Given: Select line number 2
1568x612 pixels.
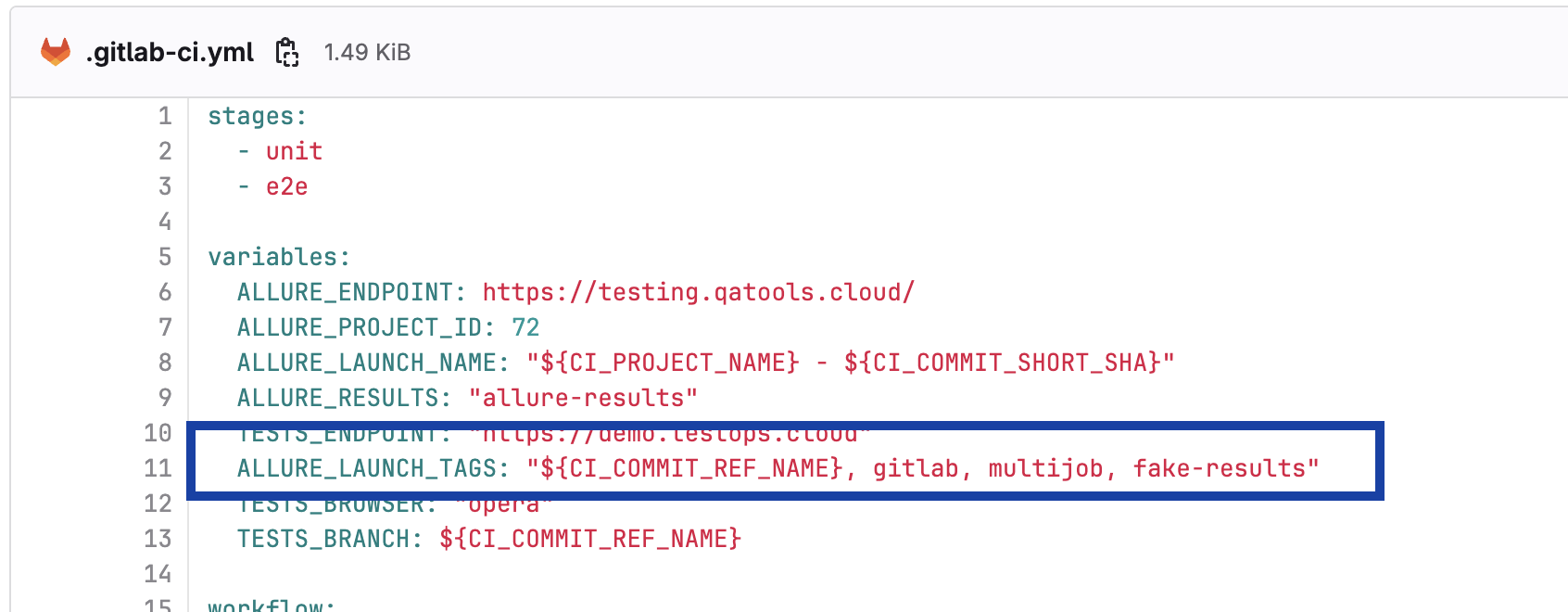Looking at the screenshot, I should (x=165, y=151).
